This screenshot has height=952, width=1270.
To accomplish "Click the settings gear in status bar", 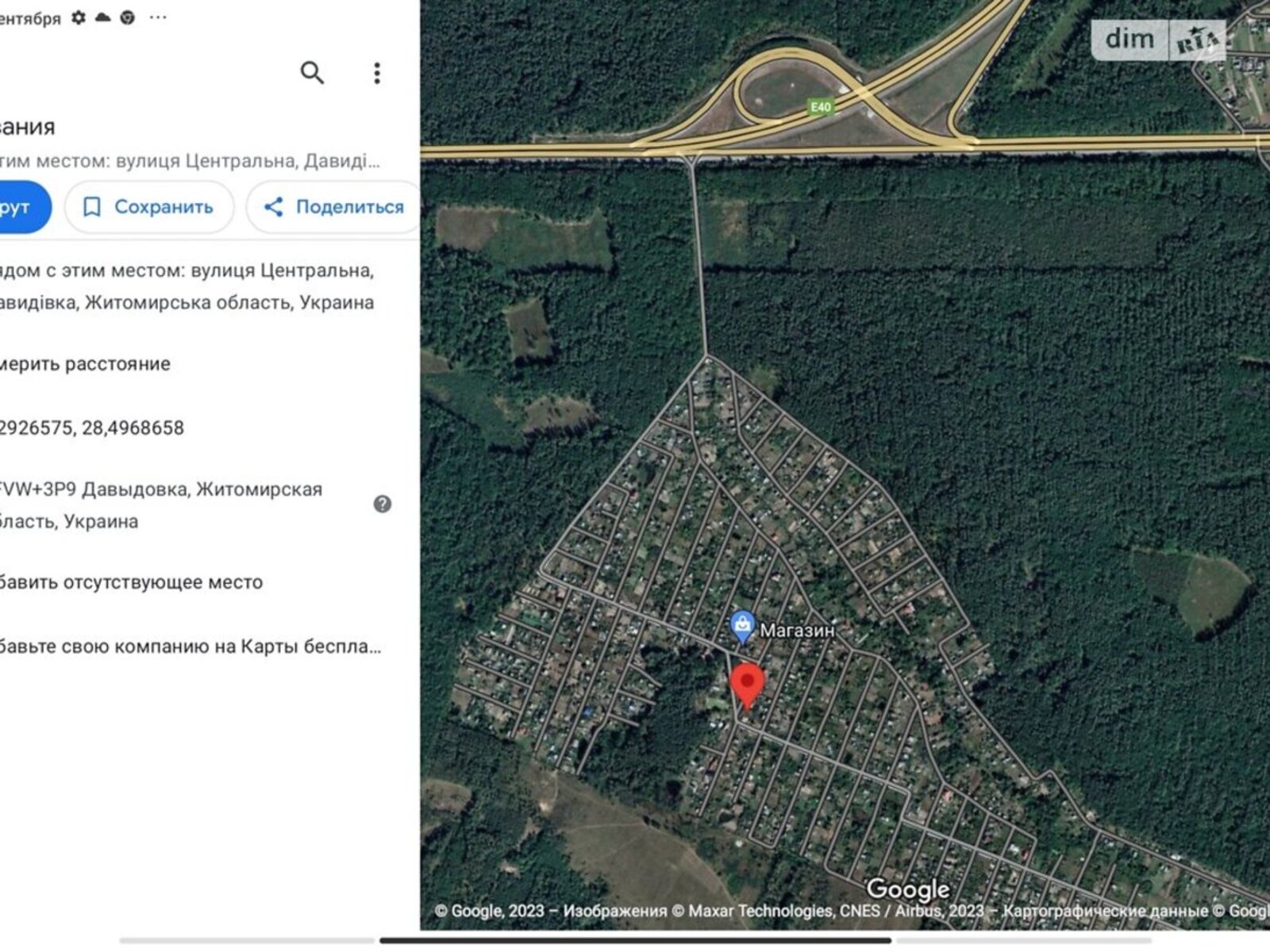I will pyautogui.click(x=78, y=17).
